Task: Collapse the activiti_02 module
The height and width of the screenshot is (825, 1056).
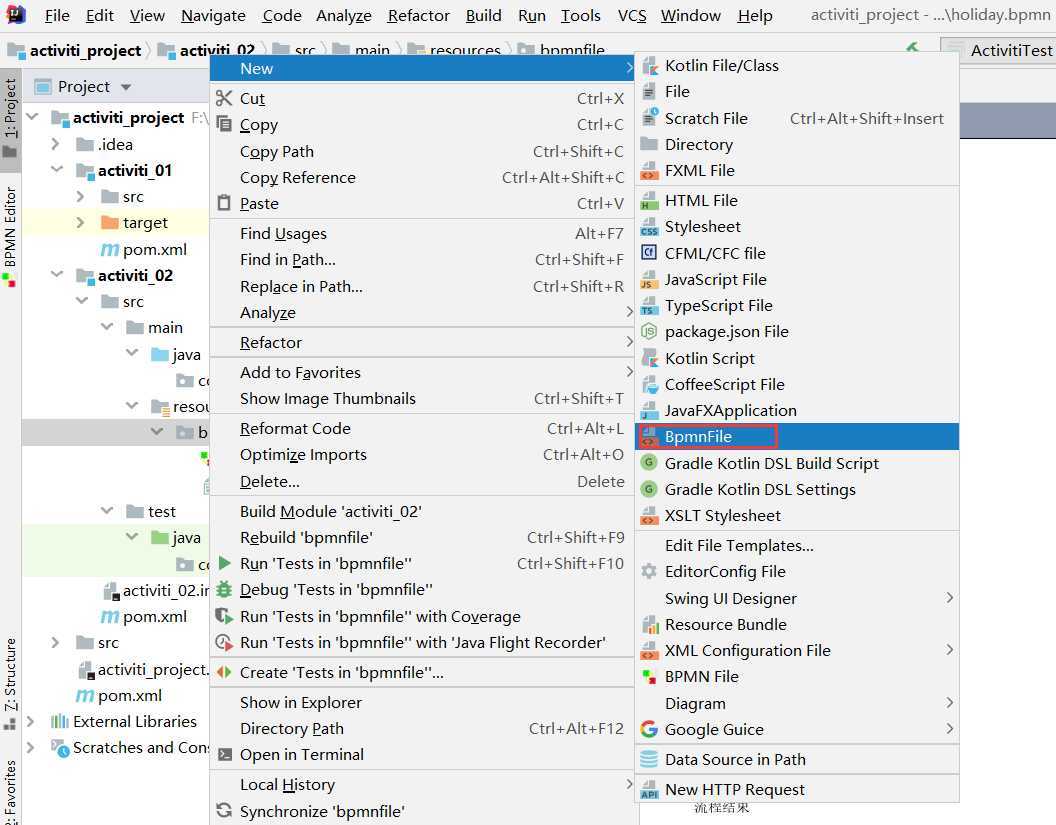Action: click(x=57, y=275)
